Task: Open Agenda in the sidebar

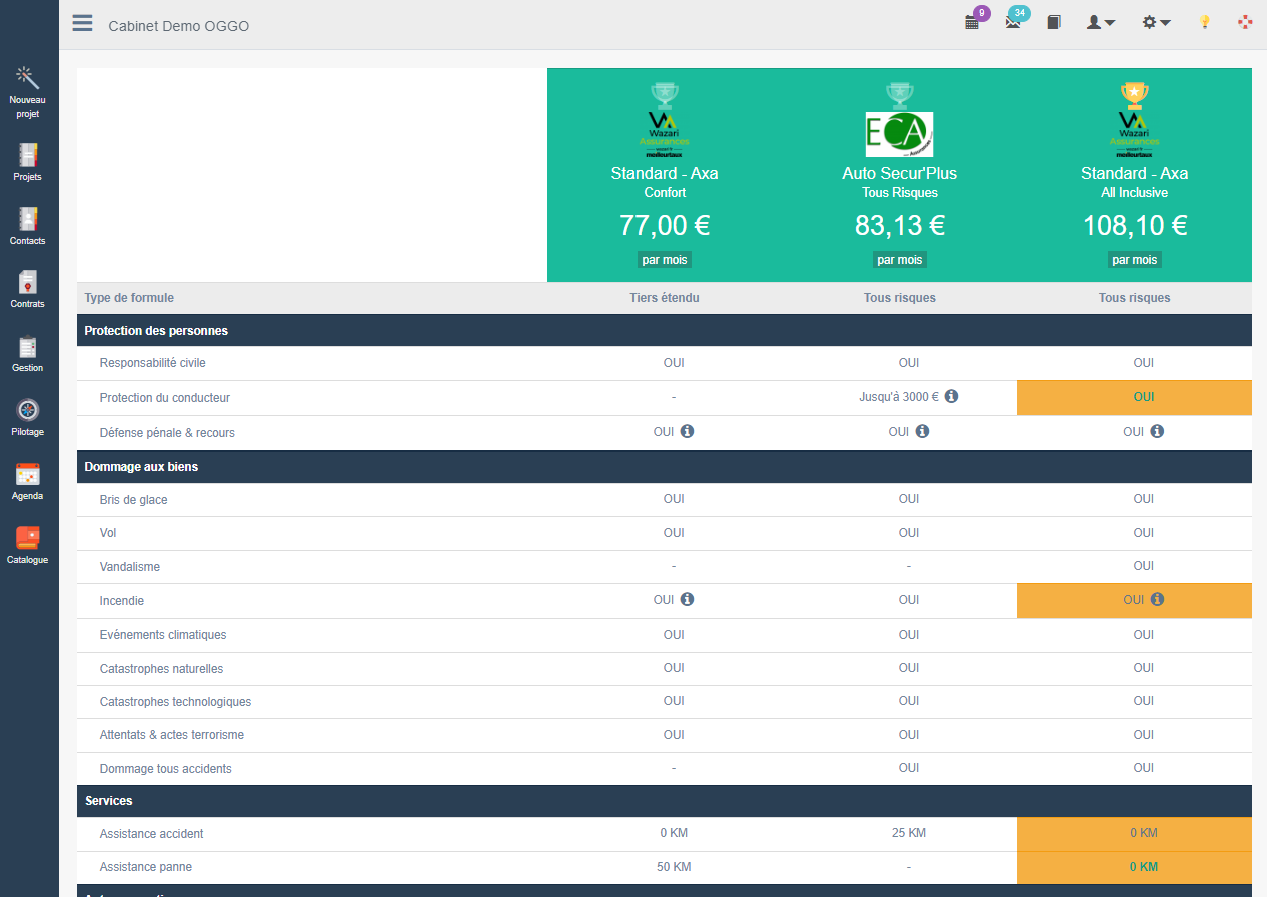Action: coord(27,476)
